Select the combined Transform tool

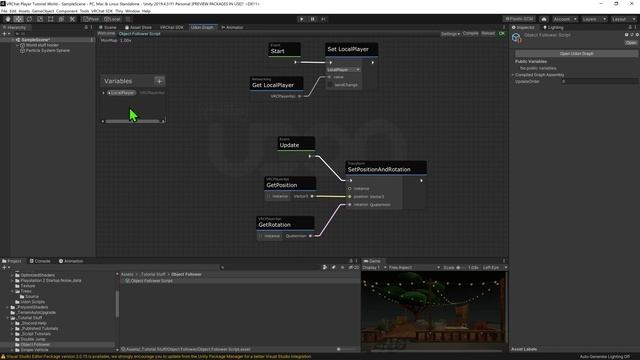coord(61,19)
